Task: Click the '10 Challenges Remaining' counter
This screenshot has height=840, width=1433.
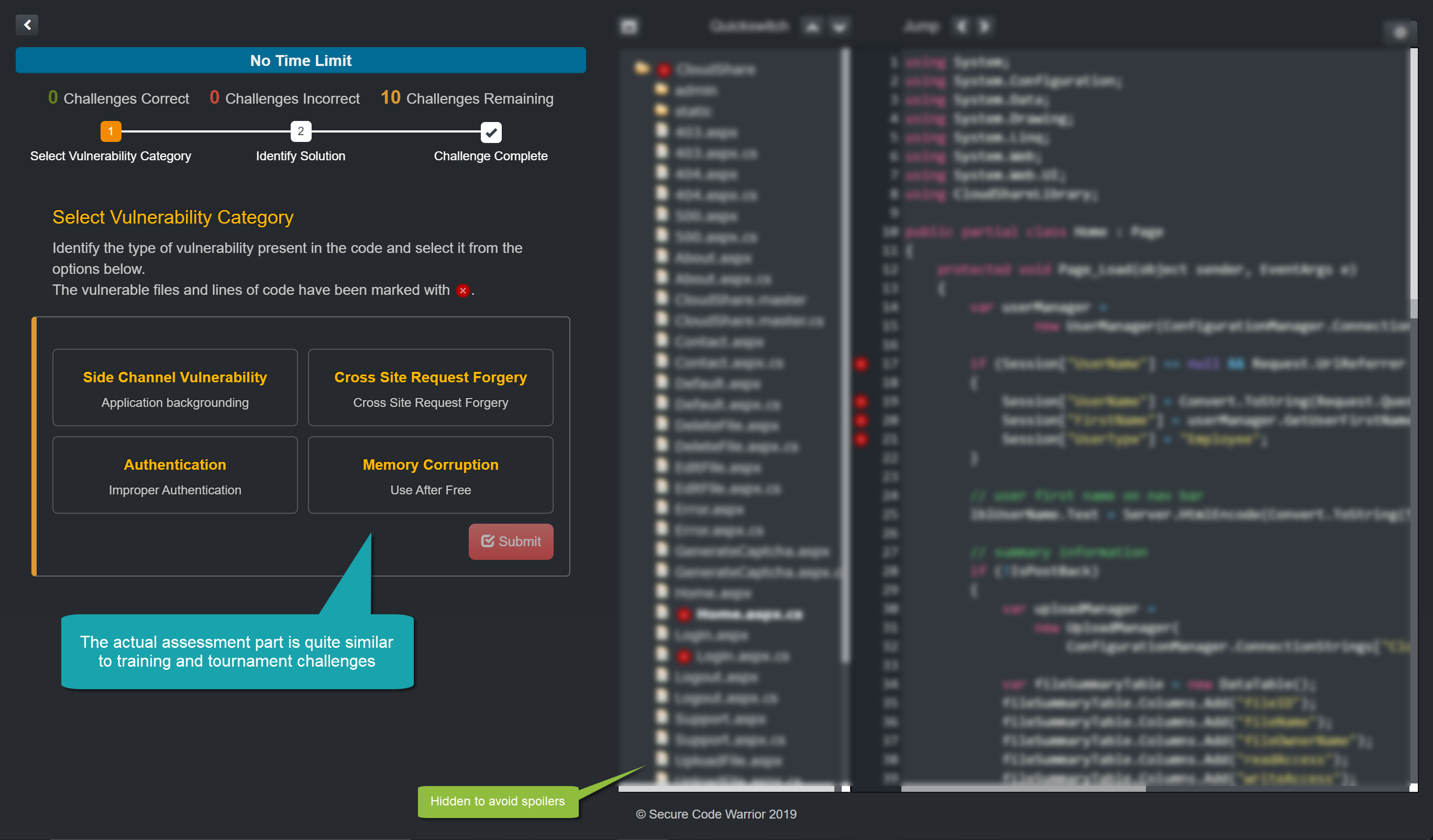Action: tap(467, 98)
